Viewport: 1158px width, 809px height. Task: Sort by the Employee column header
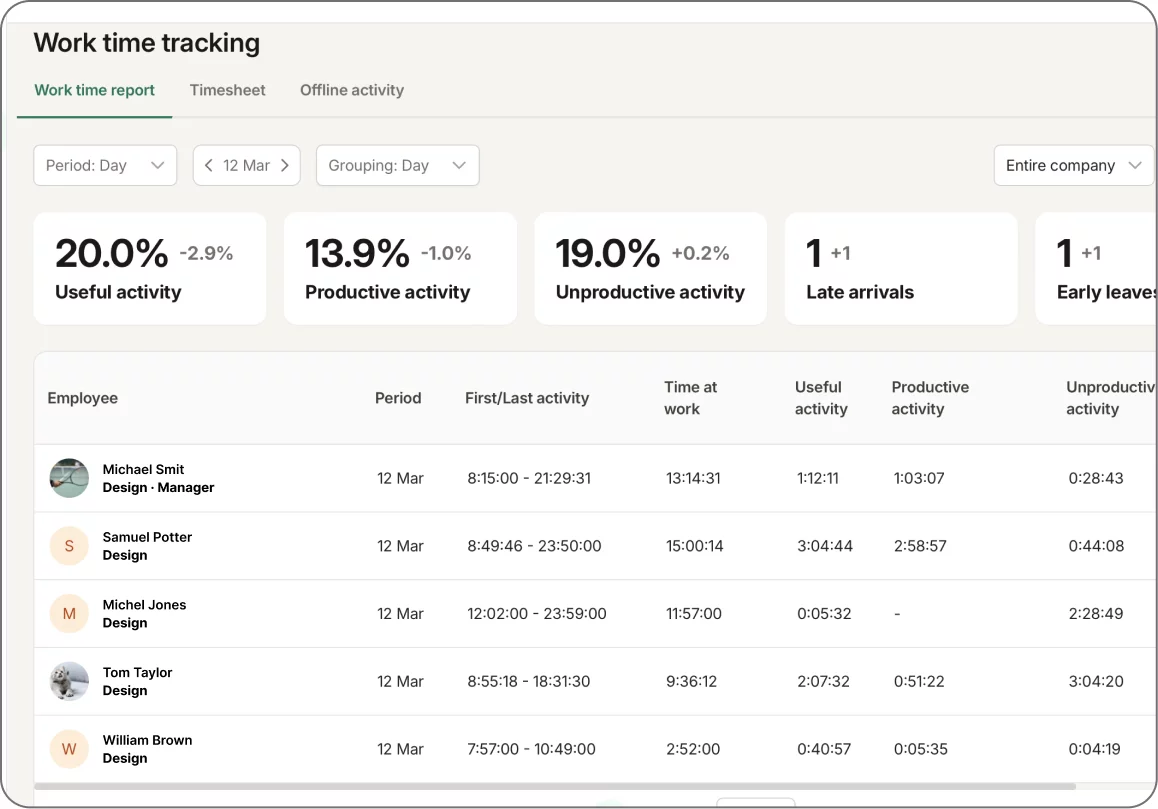coord(83,398)
